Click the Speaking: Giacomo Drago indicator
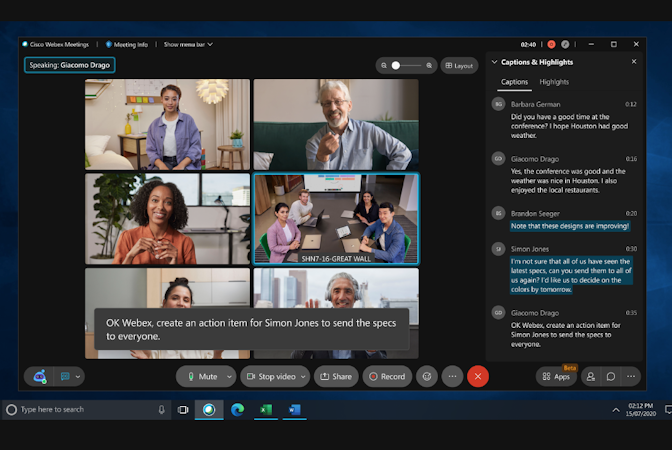This screenshot has width=672, height=450. pyautogui.click(x=69, y=65)
